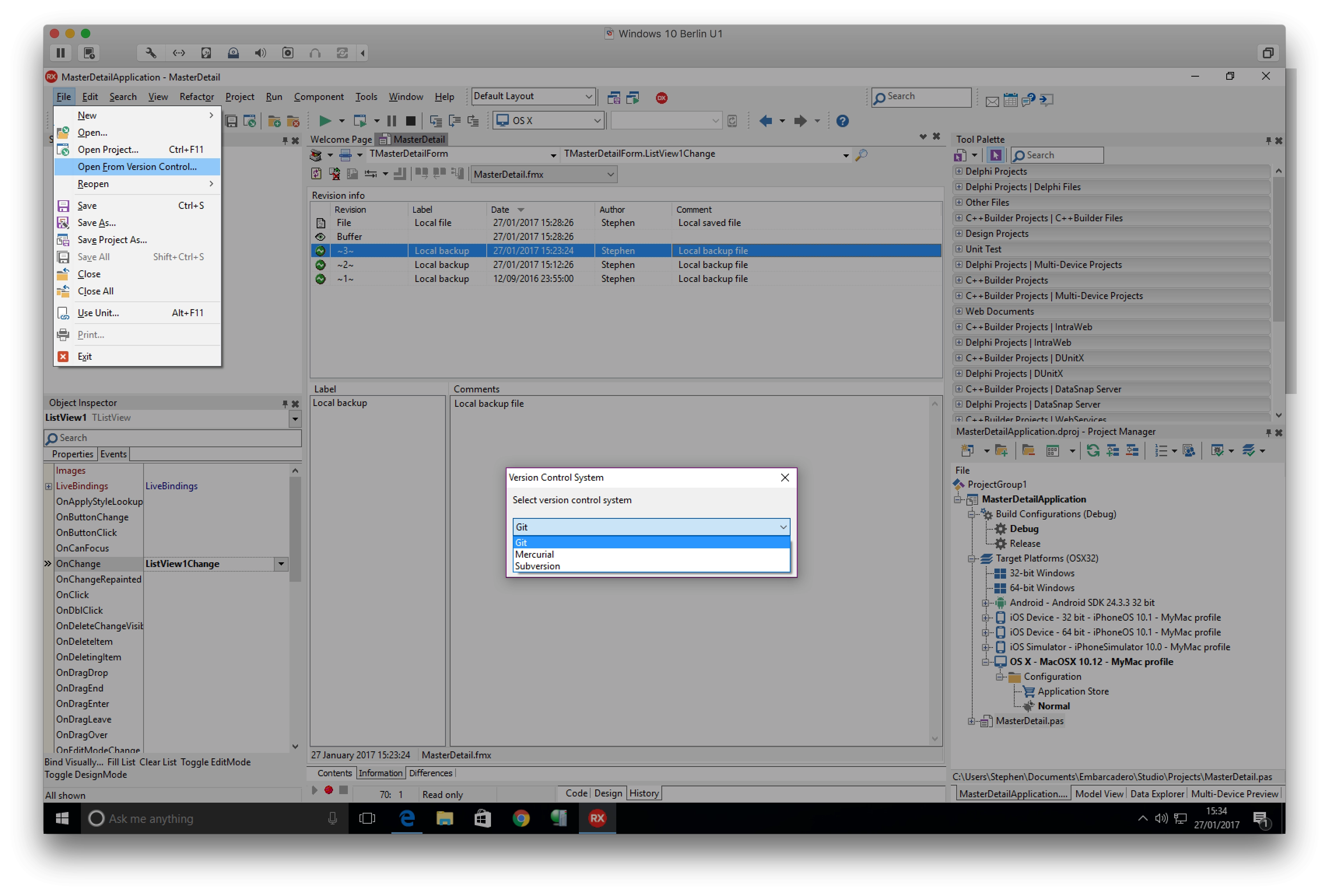1329x896 pixels.
Task: Click Save Project As menu item
Action: click(x=137, y=240)
